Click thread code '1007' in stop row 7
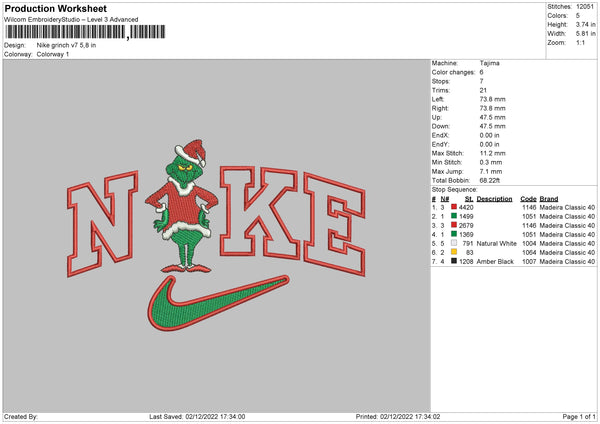 pyautogui.click(x=529, y=261)
